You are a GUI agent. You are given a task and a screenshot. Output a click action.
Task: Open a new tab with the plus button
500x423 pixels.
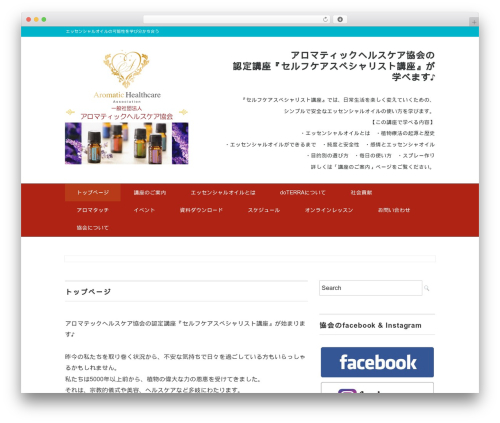click(x=474, y=22)
